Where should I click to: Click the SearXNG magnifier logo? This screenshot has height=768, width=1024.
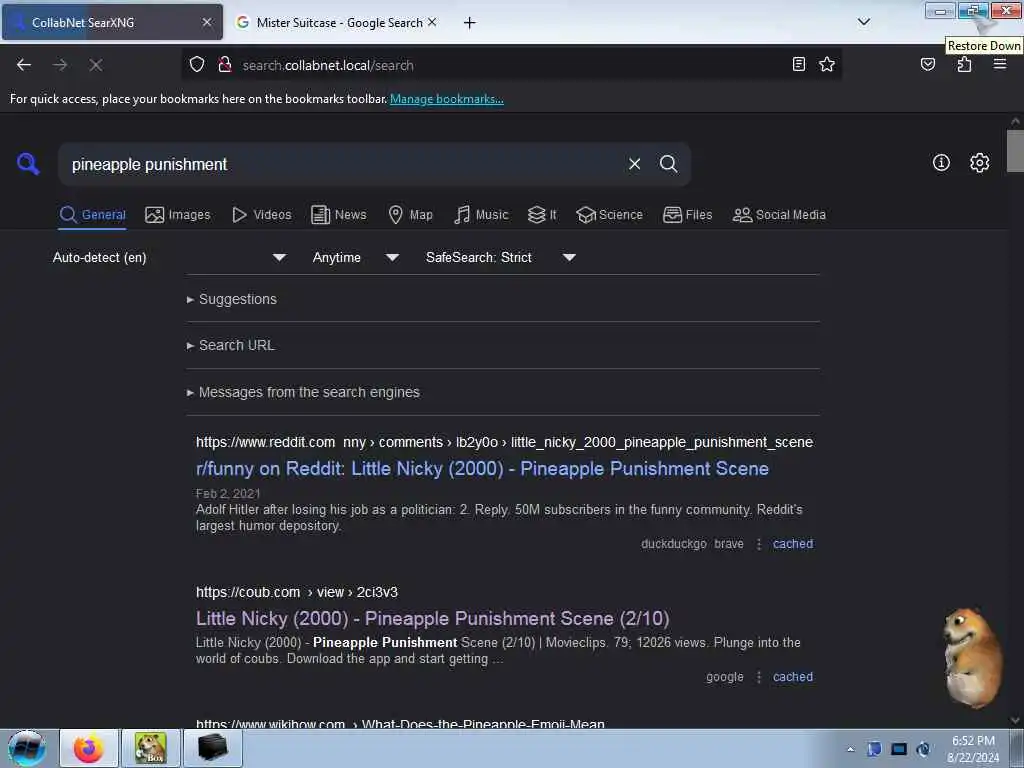pyautogui.click(x=28, y=163)
